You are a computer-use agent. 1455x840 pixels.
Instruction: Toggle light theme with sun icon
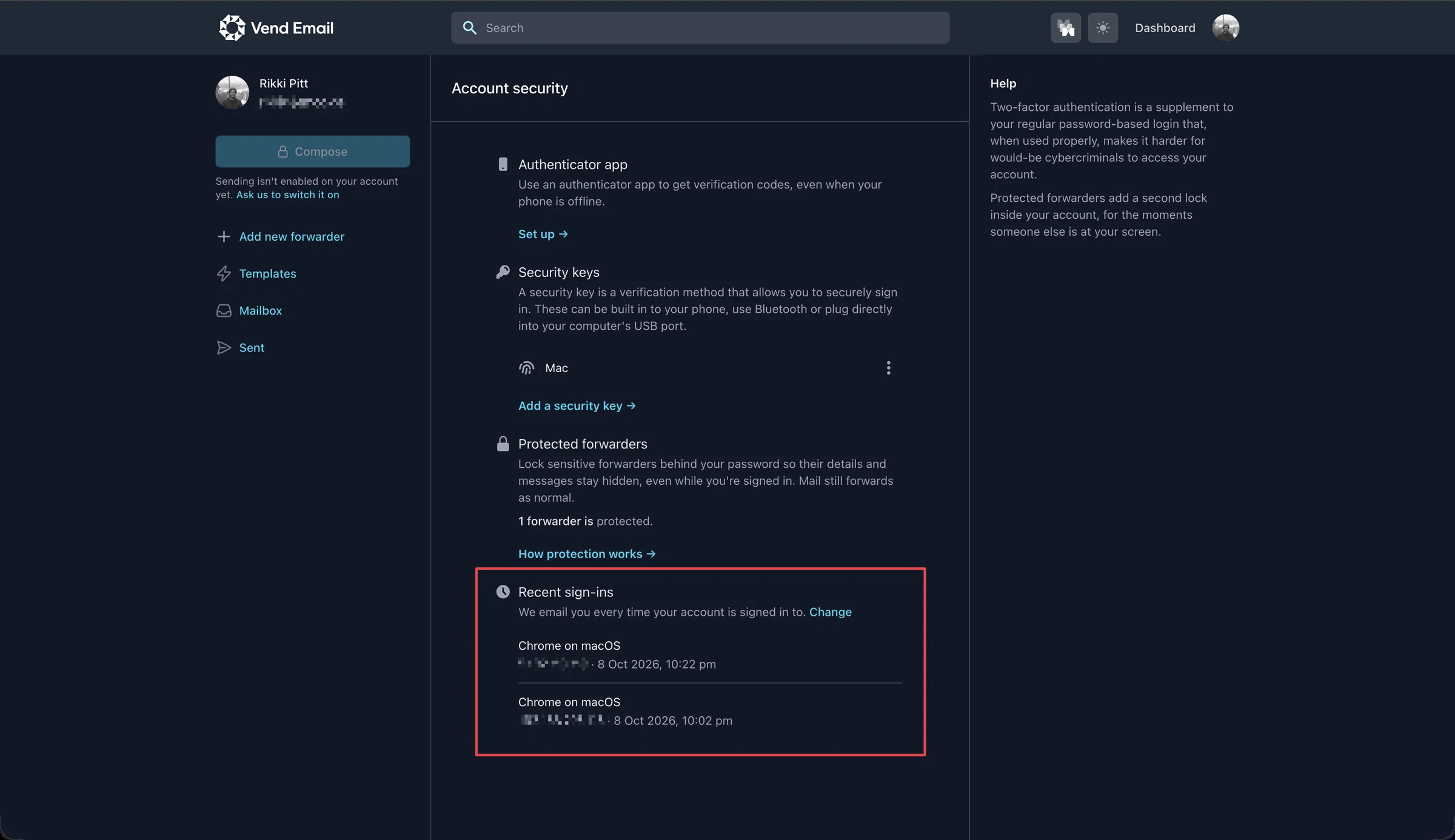point(1103,28)
